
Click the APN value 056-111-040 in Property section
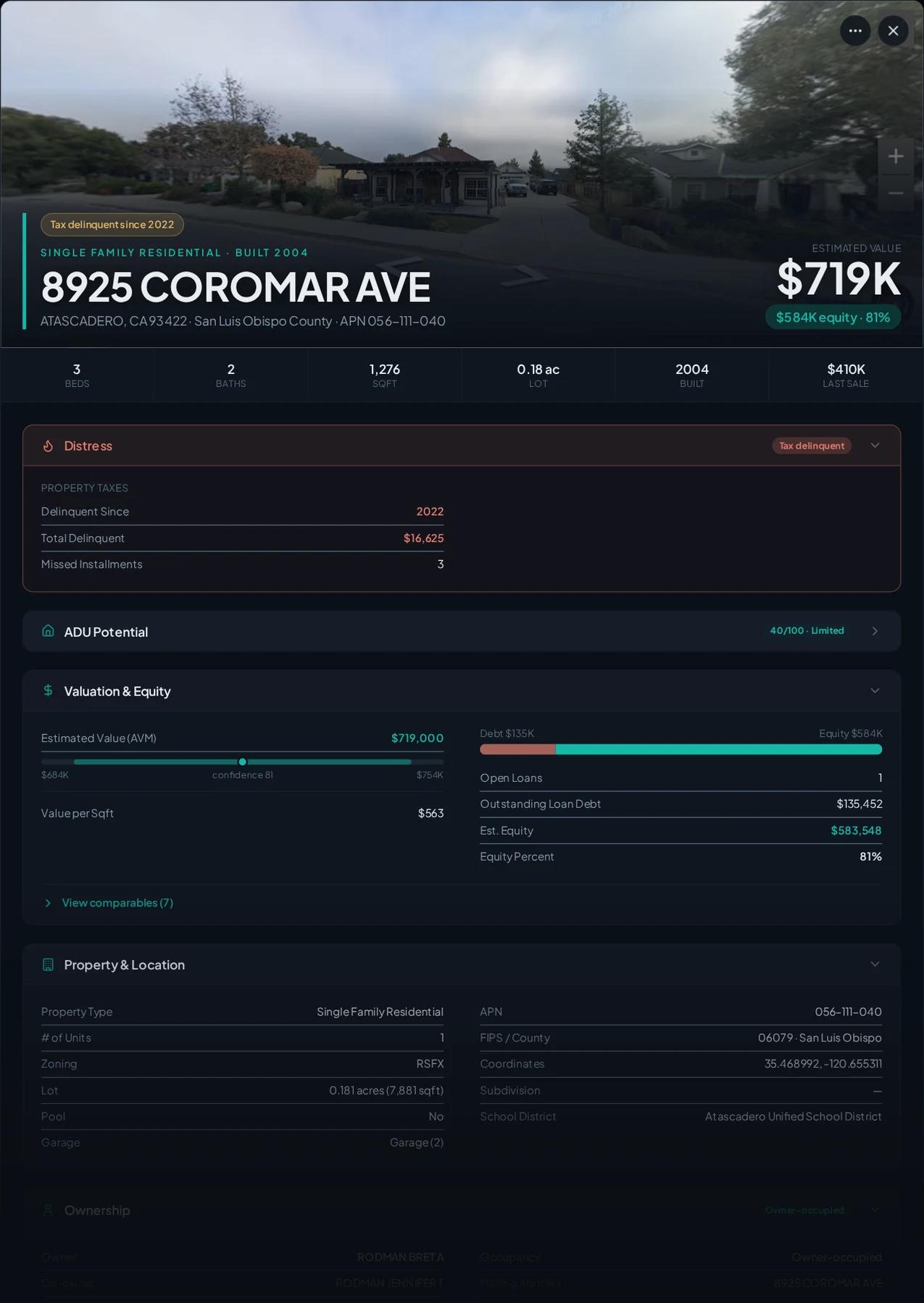click(848, 1012)
